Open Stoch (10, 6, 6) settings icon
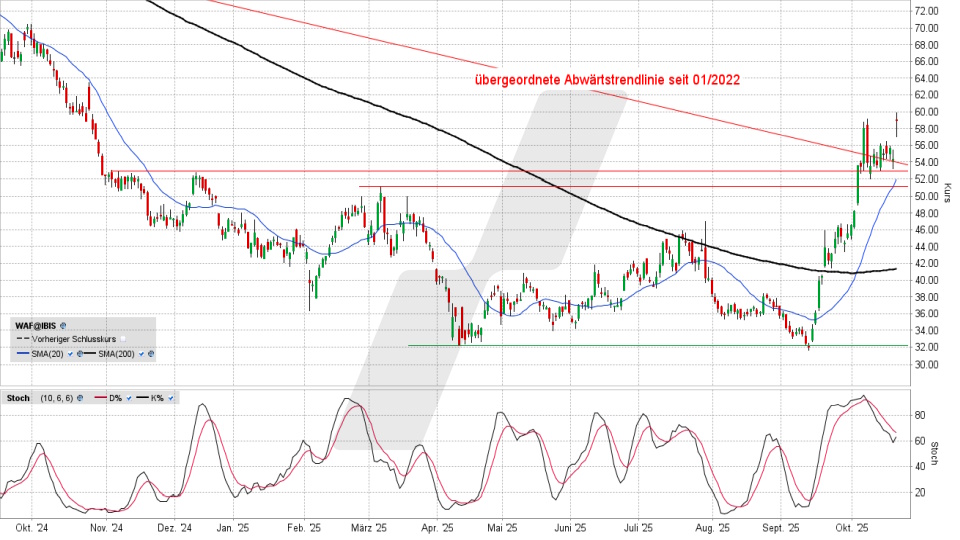 pos(80,398)
